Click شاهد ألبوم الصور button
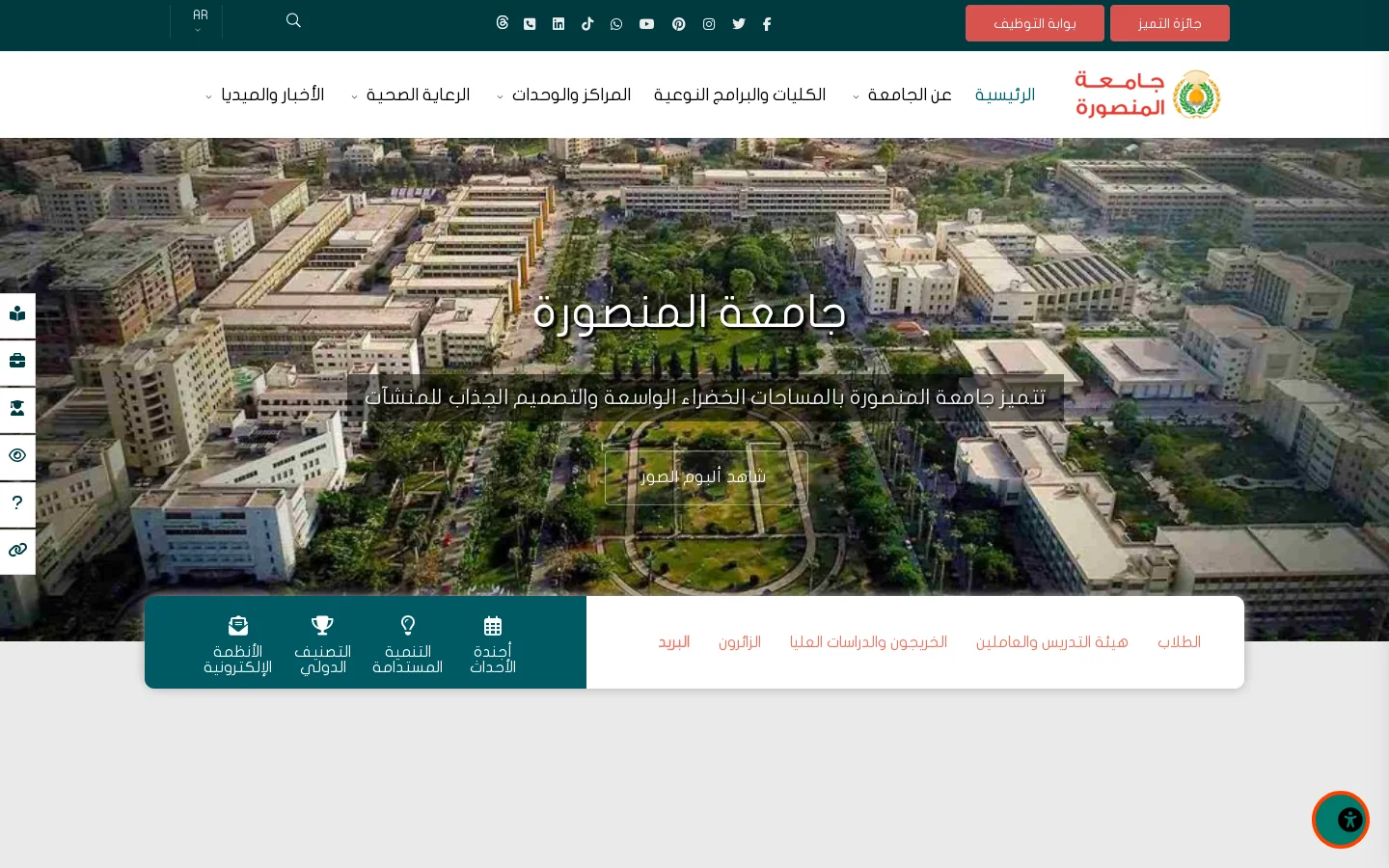1389x868 pixels. point(706,477)
